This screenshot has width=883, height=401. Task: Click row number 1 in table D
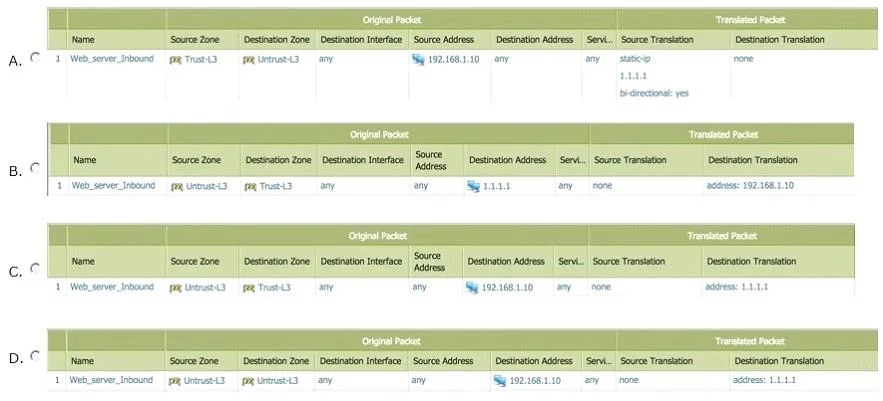(x=57, y=380)
